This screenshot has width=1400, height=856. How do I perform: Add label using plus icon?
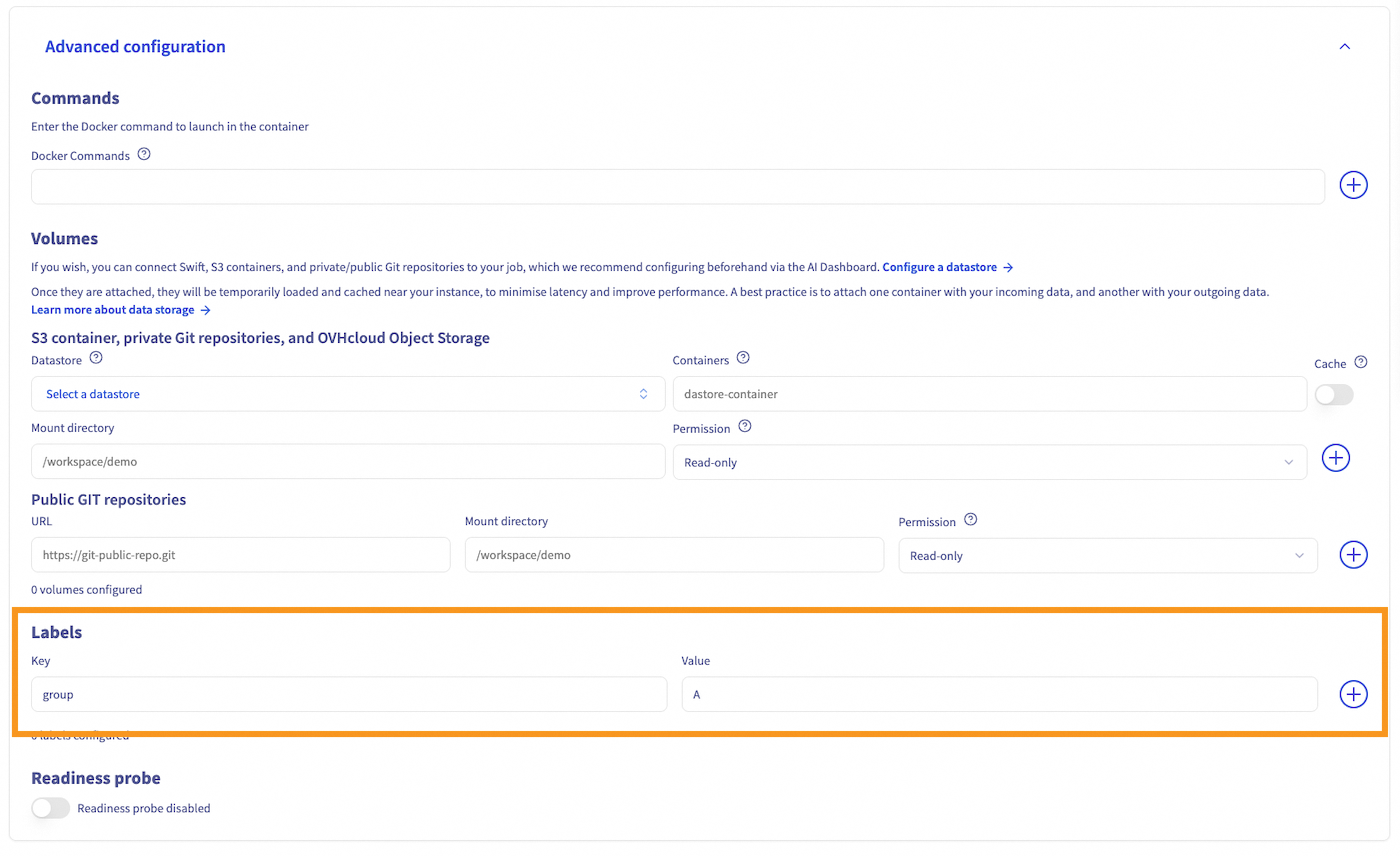pyautogui.click(x=1353, y=694)
